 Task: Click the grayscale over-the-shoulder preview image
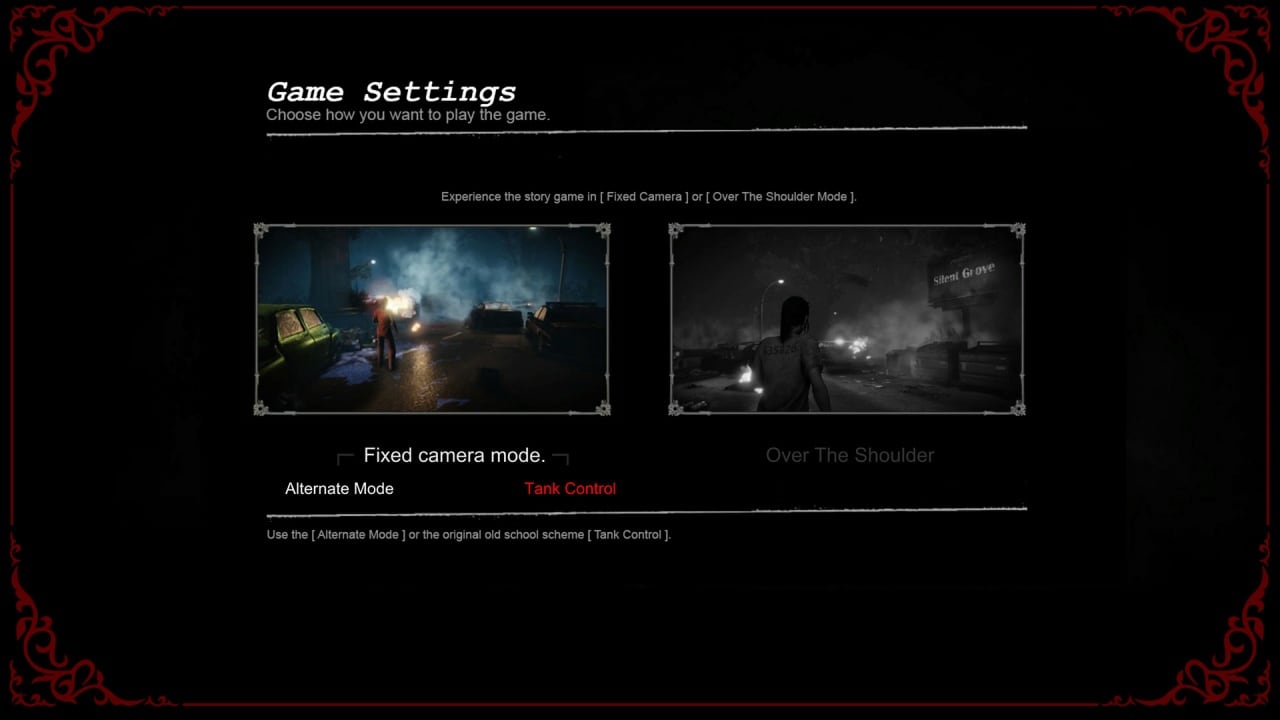[847, 319]
